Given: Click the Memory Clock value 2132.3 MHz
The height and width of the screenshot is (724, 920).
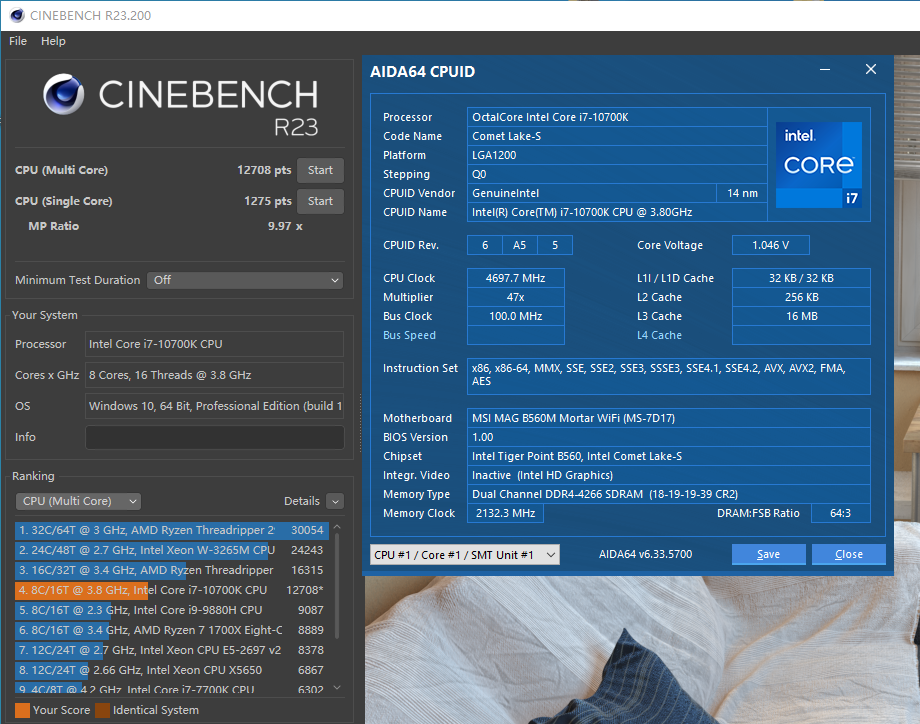Looking at the screenshot, I should 505,513.
